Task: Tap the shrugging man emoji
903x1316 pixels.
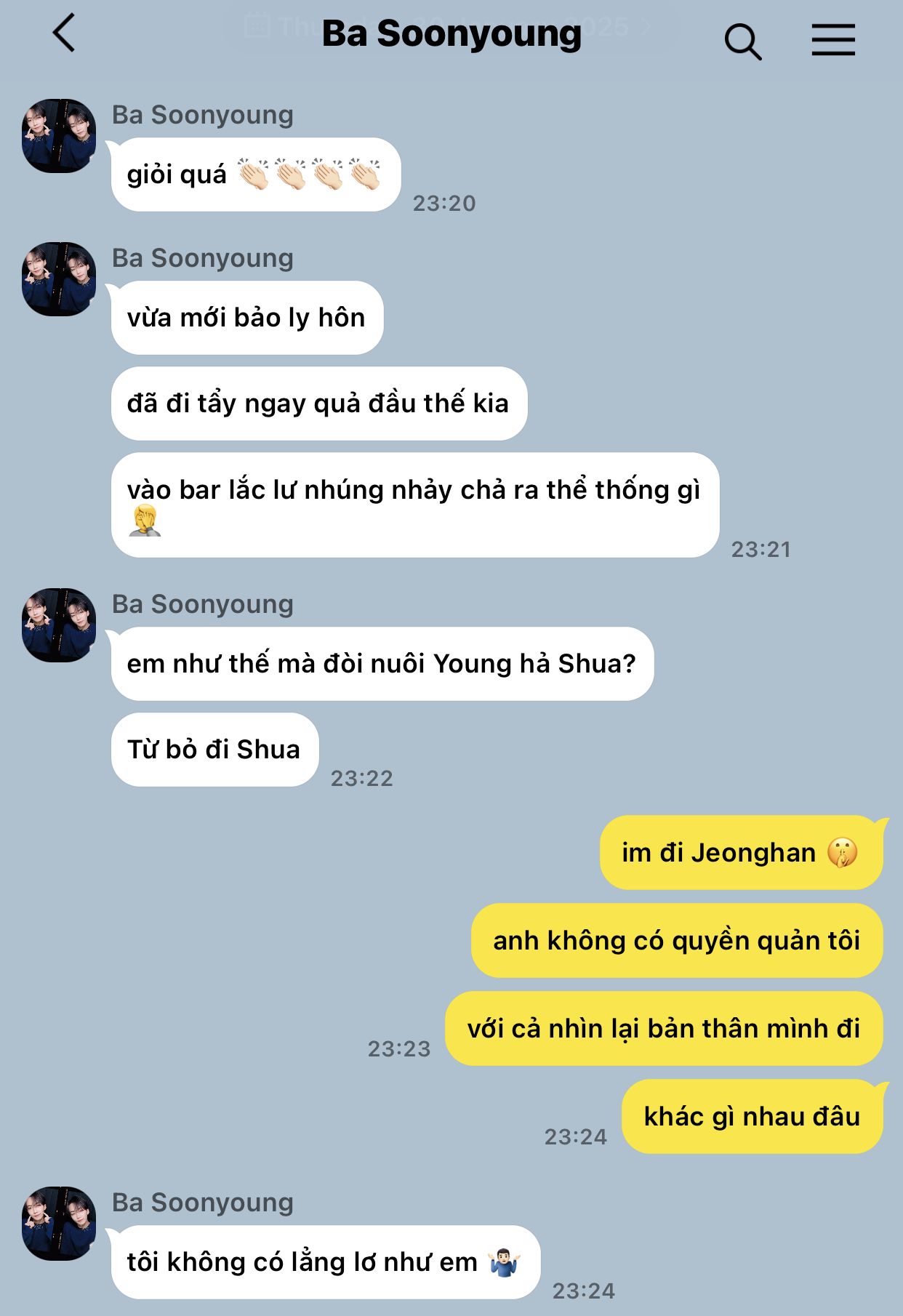Action: 503,1262
